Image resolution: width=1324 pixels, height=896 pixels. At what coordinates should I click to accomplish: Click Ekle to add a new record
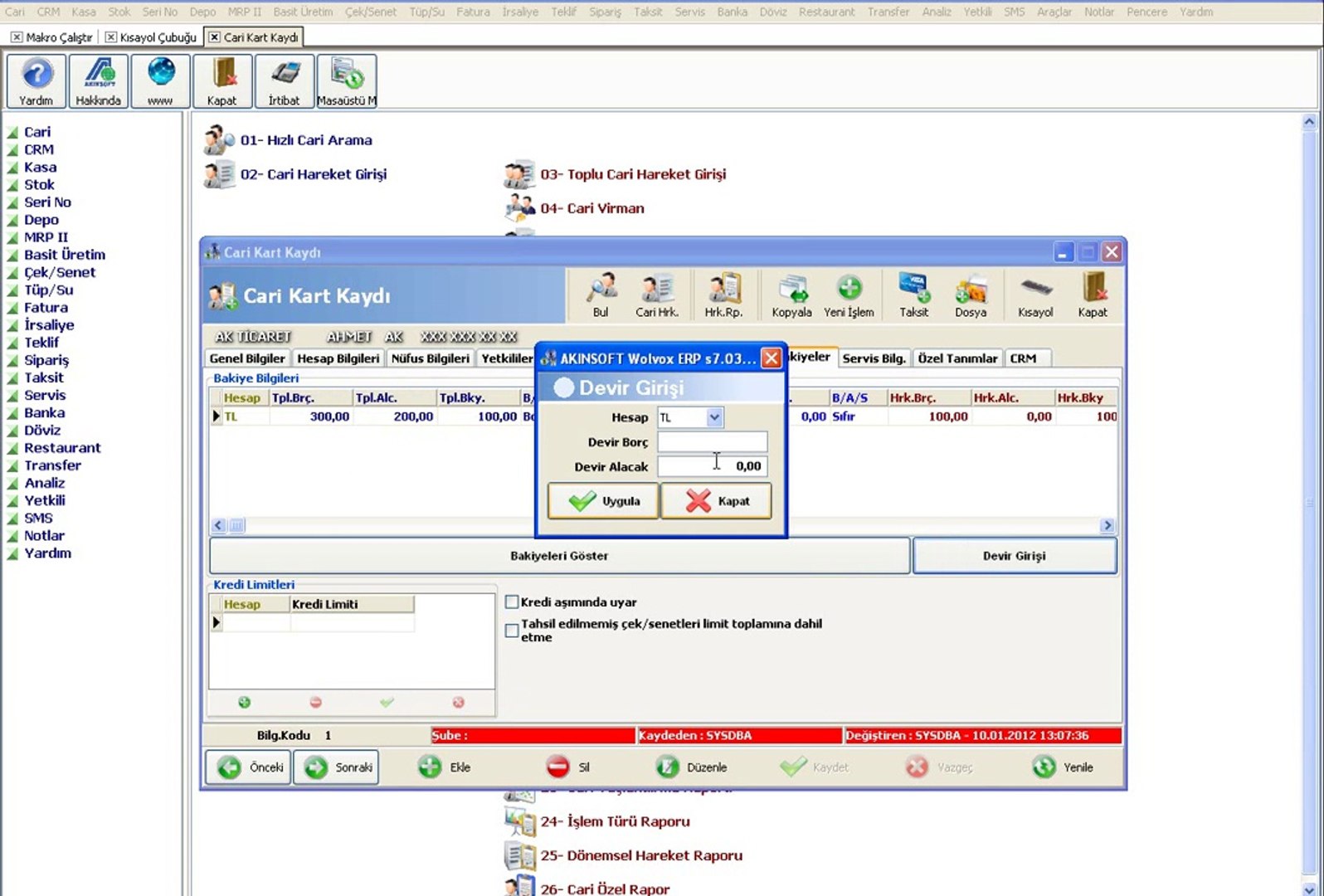point(445,767)
